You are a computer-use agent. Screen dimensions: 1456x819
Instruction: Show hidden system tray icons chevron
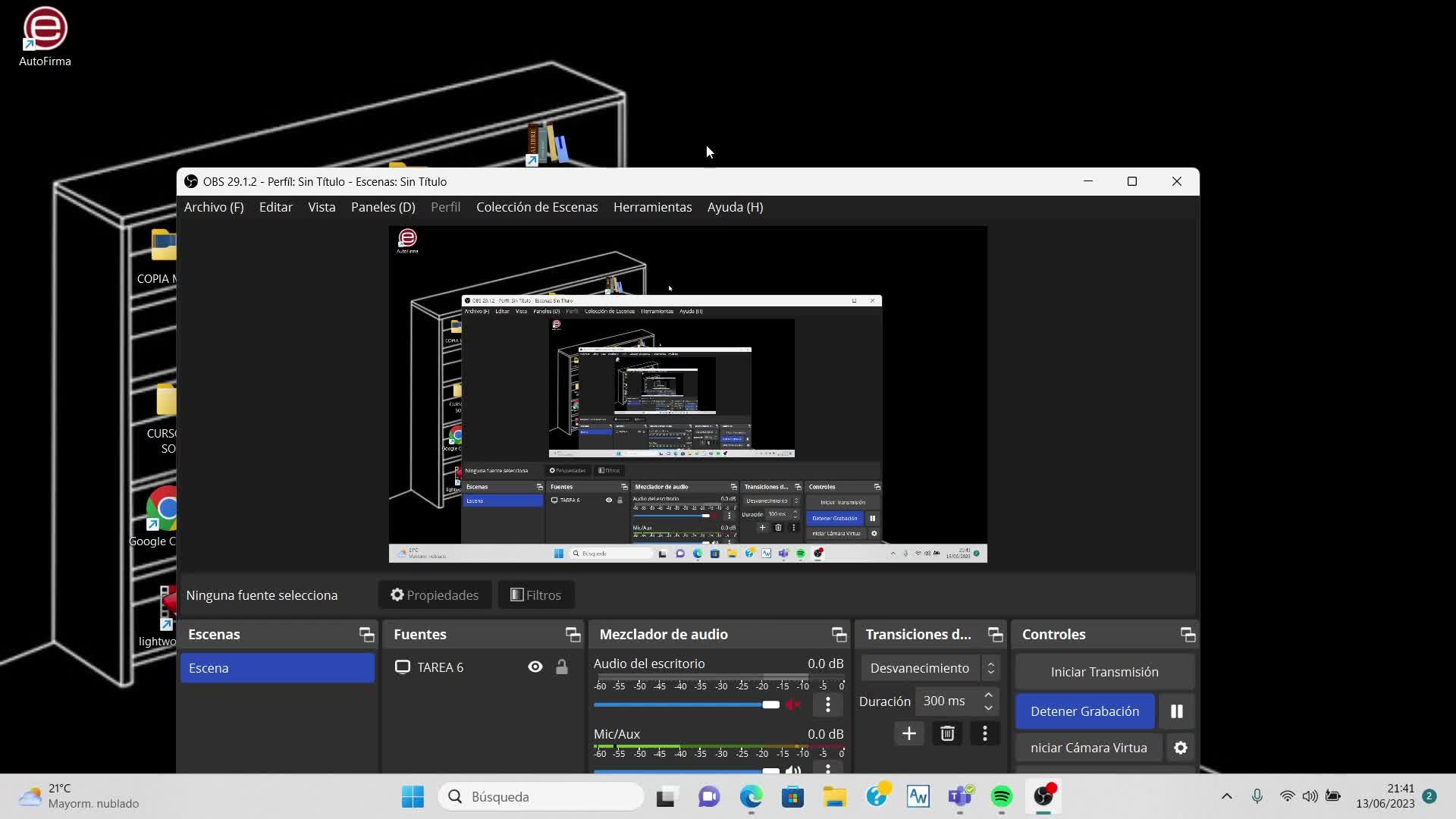click(1226, 796)
